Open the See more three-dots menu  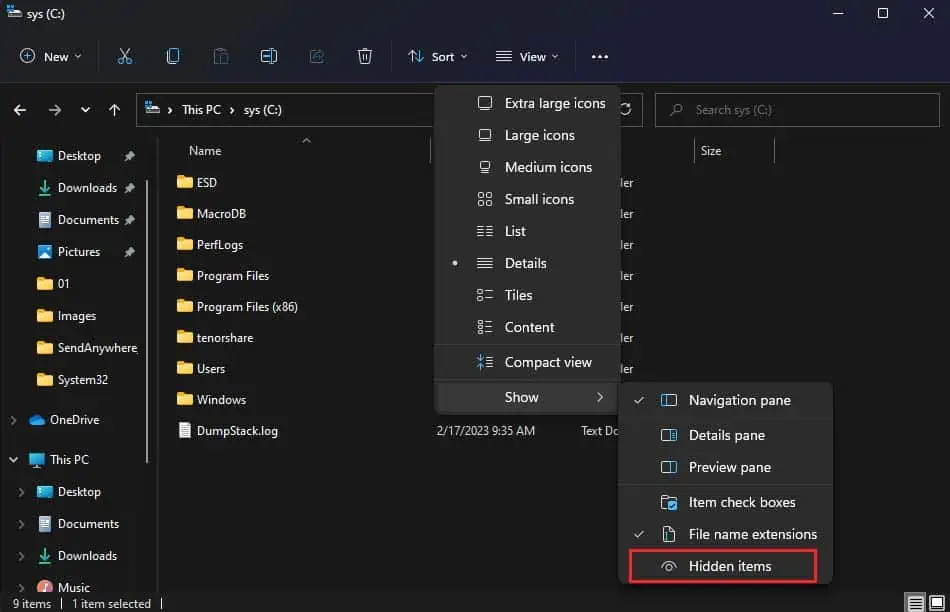(600, 57)
